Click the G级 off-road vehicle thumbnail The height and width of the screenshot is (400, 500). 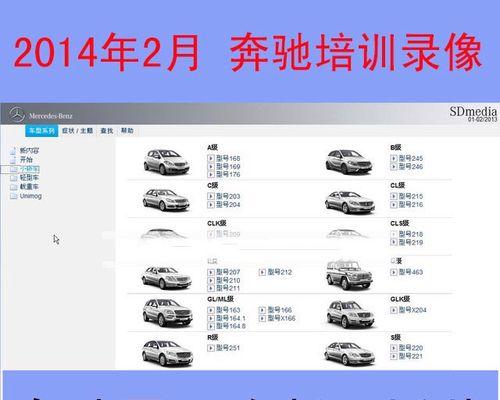pyautogui.click(x=349, y=275)
